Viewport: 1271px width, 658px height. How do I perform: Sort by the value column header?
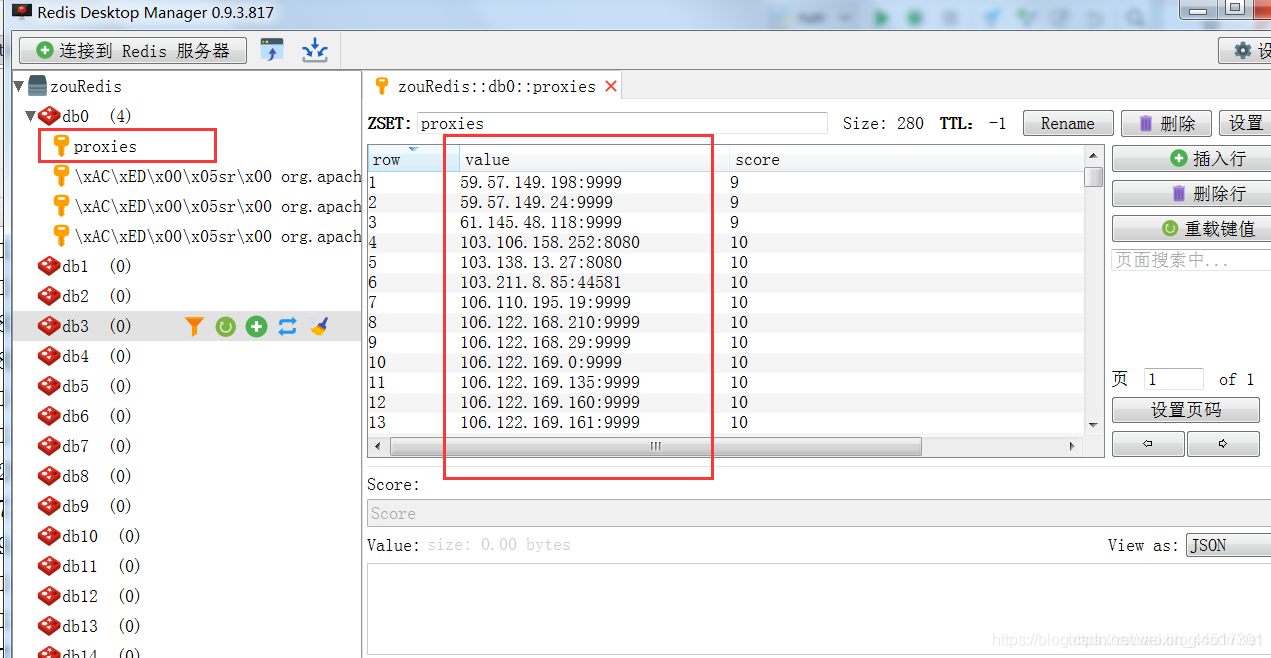coord(595,159)
